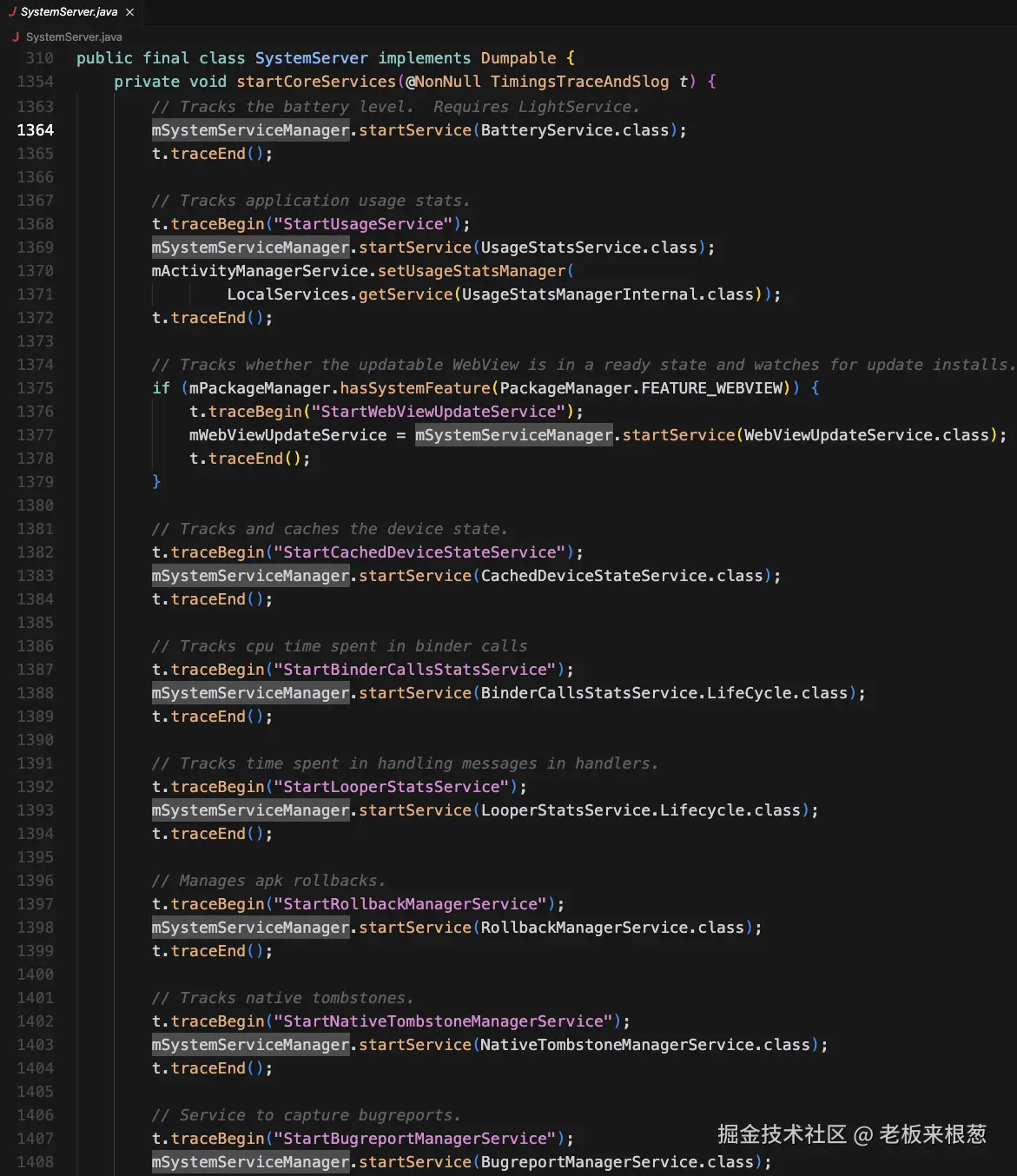Select the SystemServer.java editor tab
Screen dimensions: 1017x1176
[x=71, y=12]
